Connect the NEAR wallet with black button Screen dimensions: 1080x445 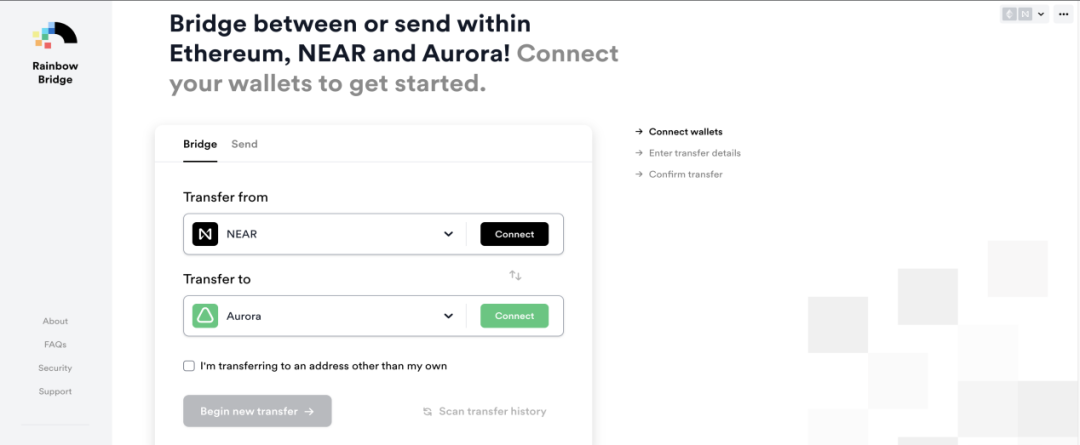click(x=514, y=234)
